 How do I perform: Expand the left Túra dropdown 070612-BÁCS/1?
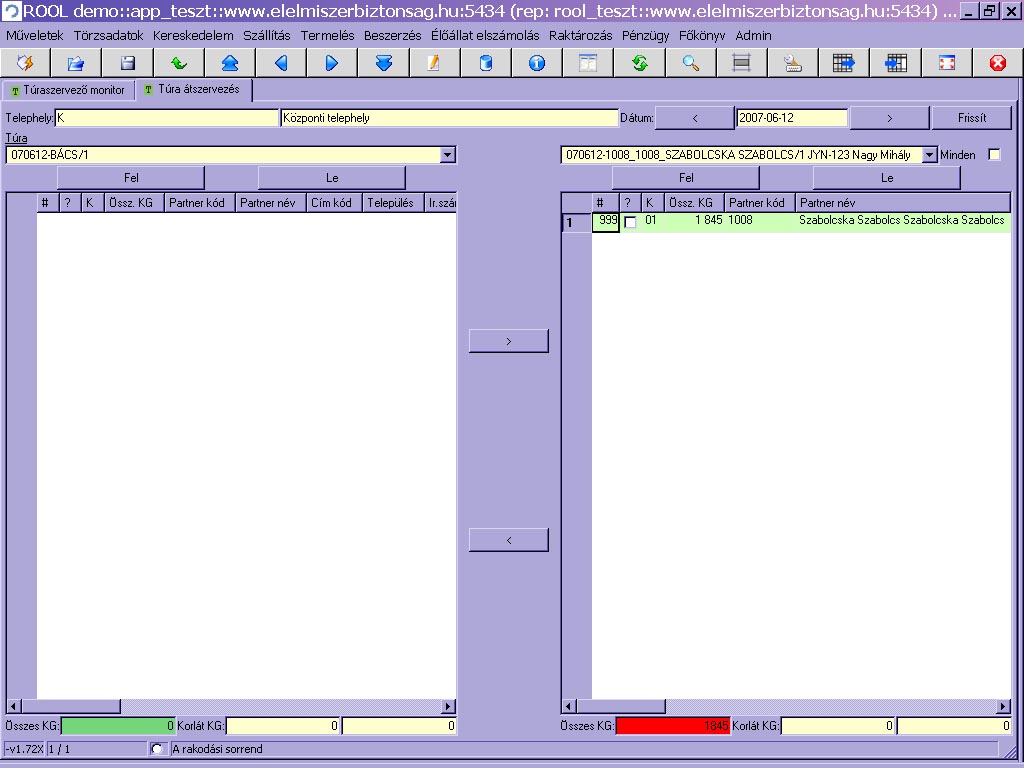[x=447, y=155]
